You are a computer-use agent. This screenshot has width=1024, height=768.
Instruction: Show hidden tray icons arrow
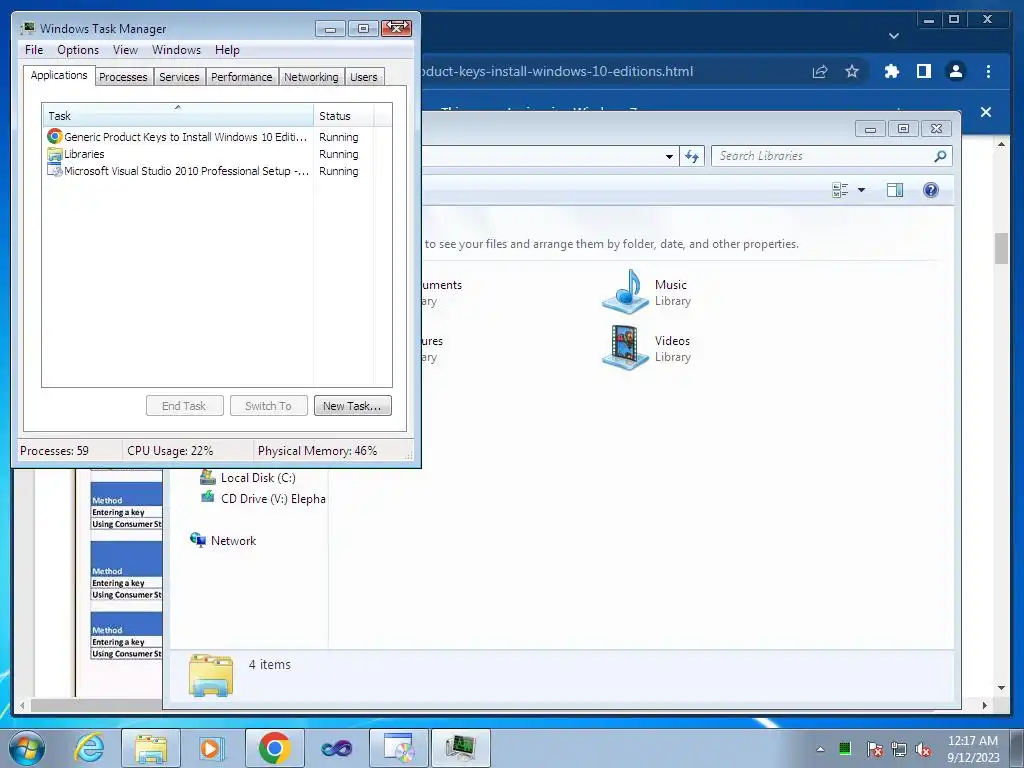click(820, 749)
